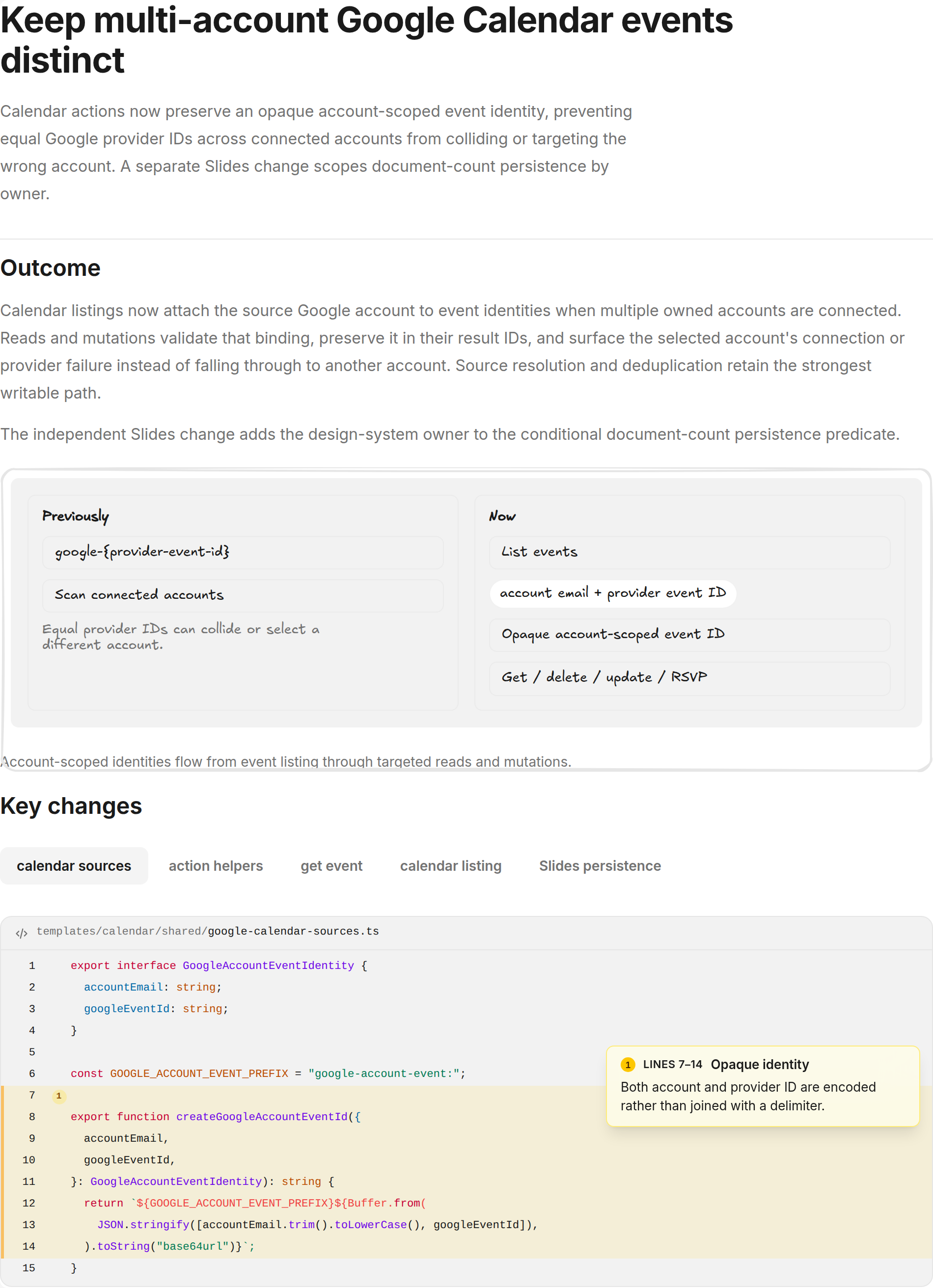The image size is (933, 1288).
Task: Click the page title "Keep multi-account Google Calendar events distinct"
Action: coord(366,40)
